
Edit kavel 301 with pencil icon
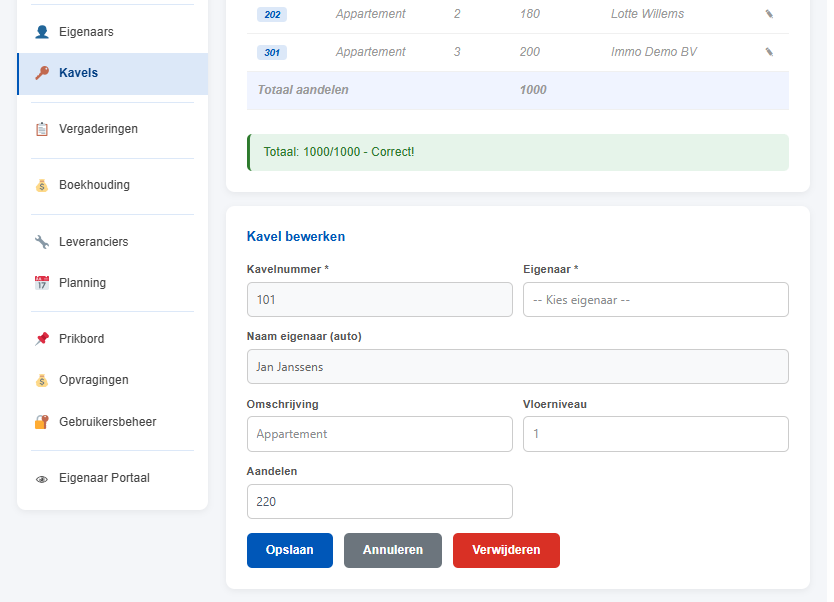point(769,52)
